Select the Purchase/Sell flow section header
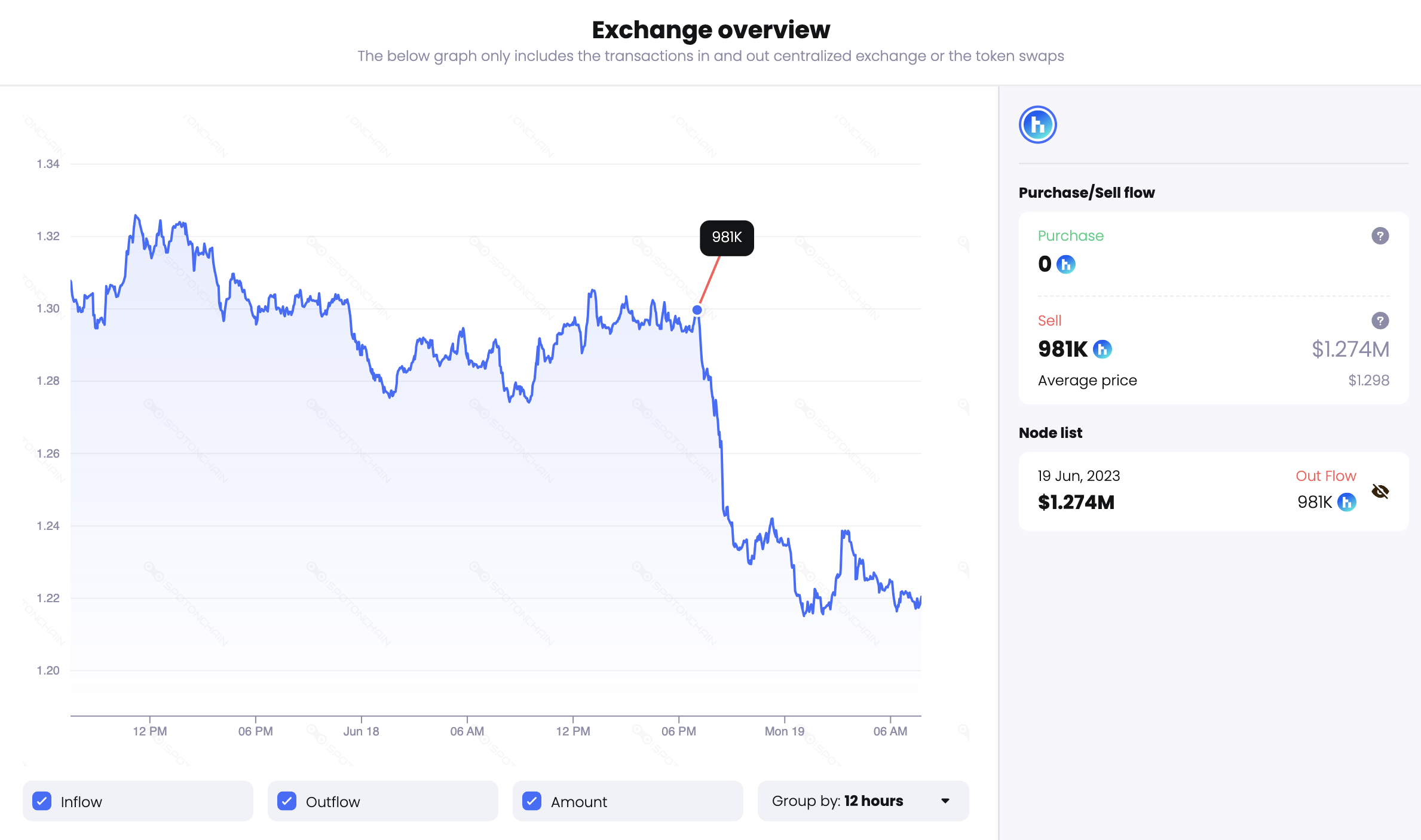 [x=1086, y=192]
